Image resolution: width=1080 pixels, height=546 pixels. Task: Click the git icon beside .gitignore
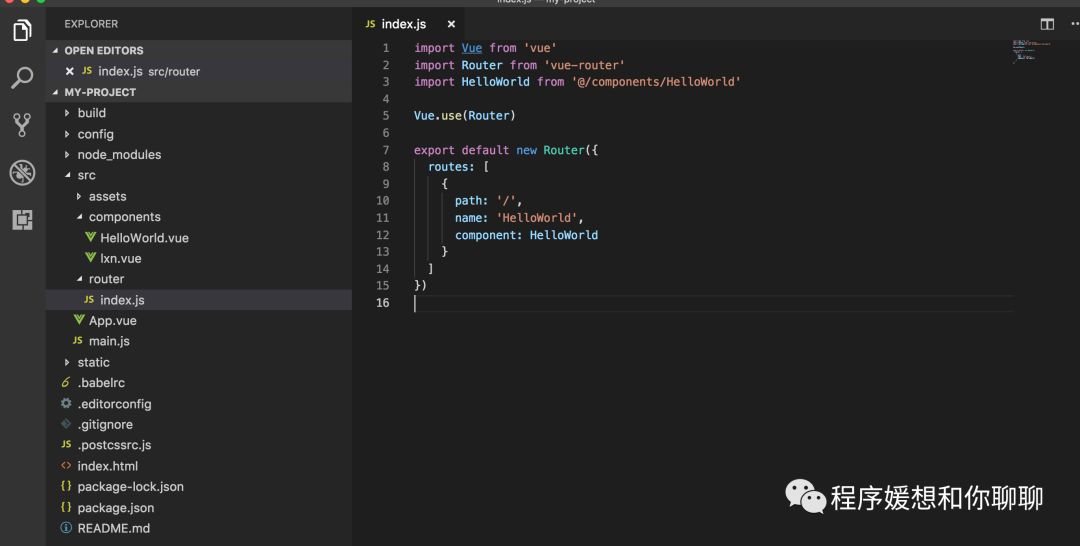(66, 423)
